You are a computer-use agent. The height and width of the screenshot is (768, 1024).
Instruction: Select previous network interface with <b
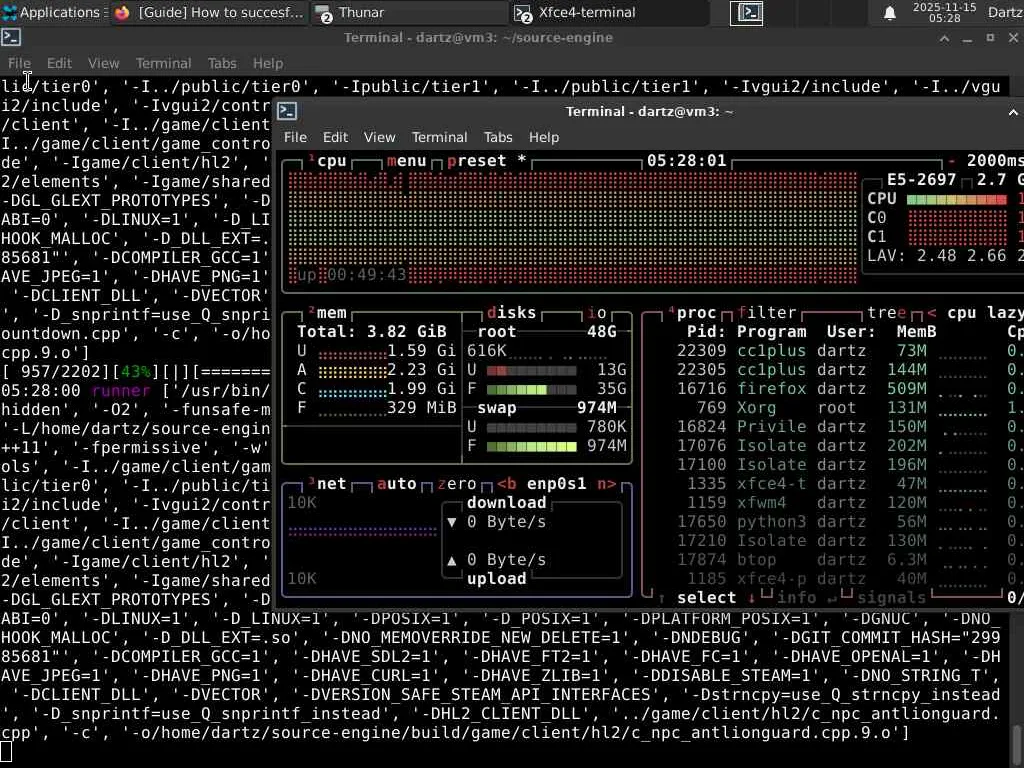pyautogui.click(x=507, y=484)
